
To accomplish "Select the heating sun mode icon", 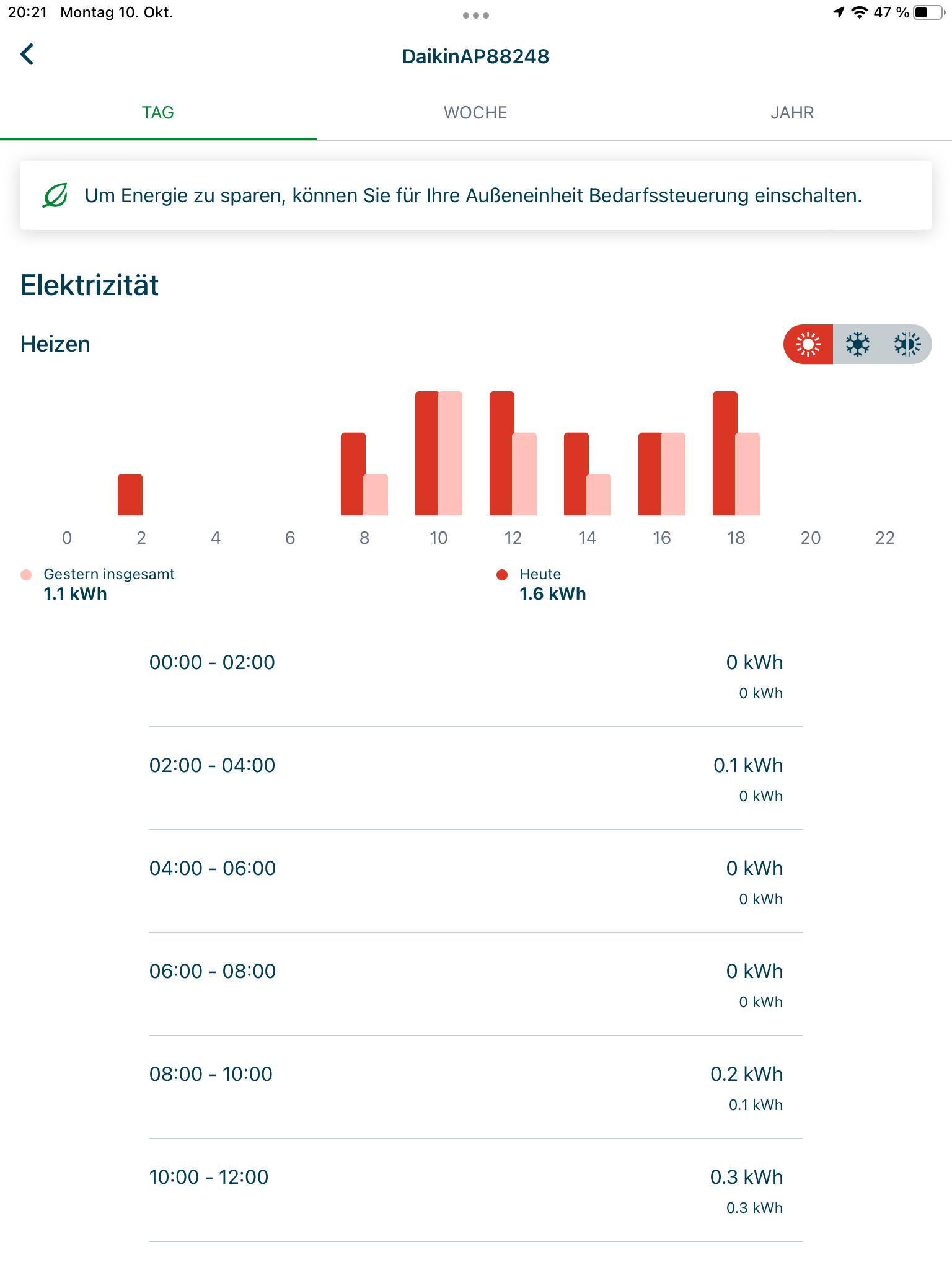I will tap(808, 344).
